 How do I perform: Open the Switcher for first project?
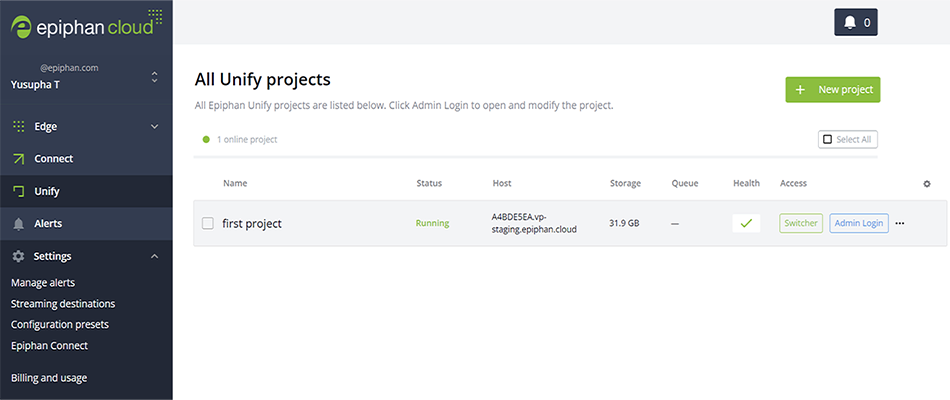point(801,223)
